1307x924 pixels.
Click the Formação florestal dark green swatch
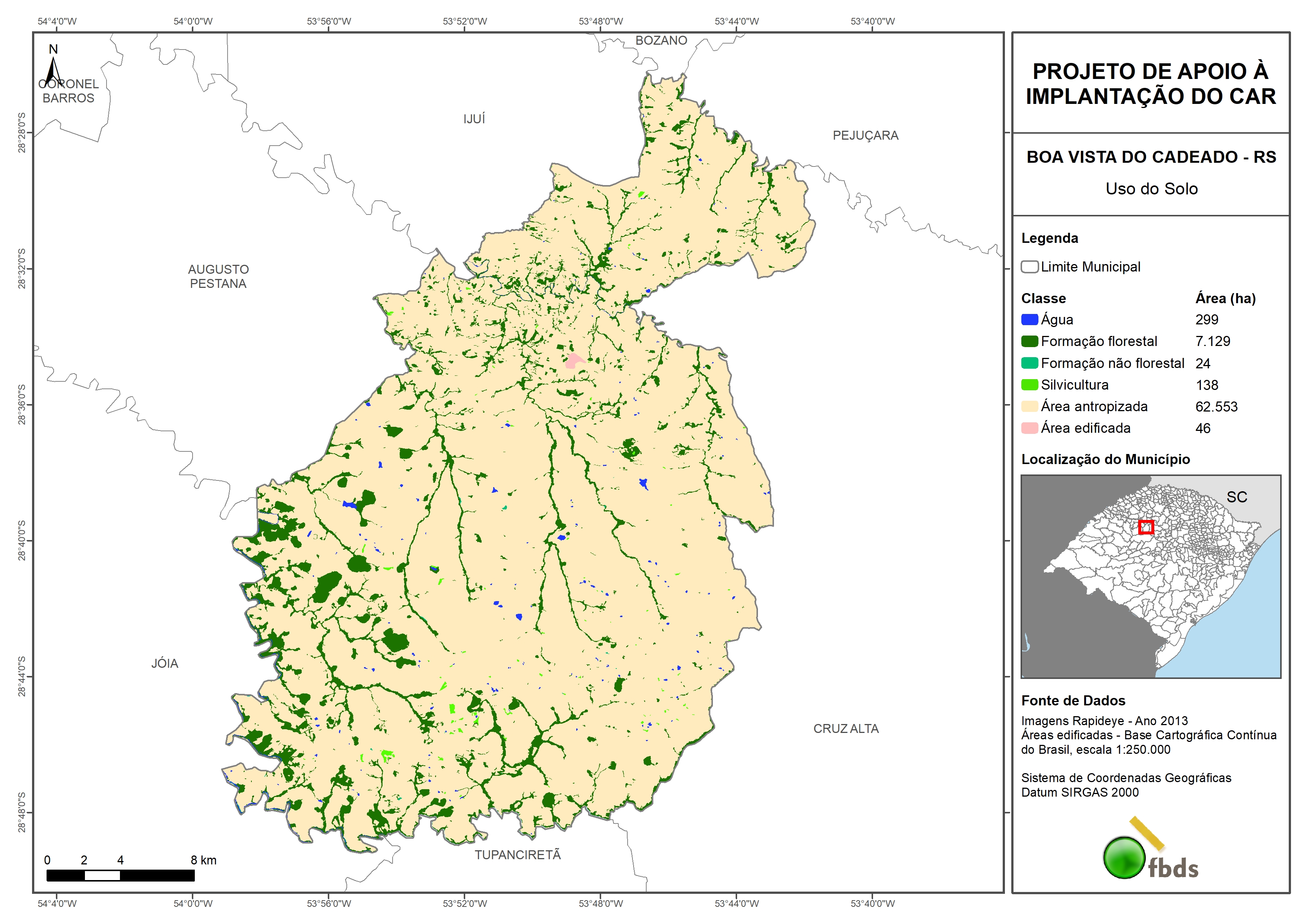coord(1029,342)
